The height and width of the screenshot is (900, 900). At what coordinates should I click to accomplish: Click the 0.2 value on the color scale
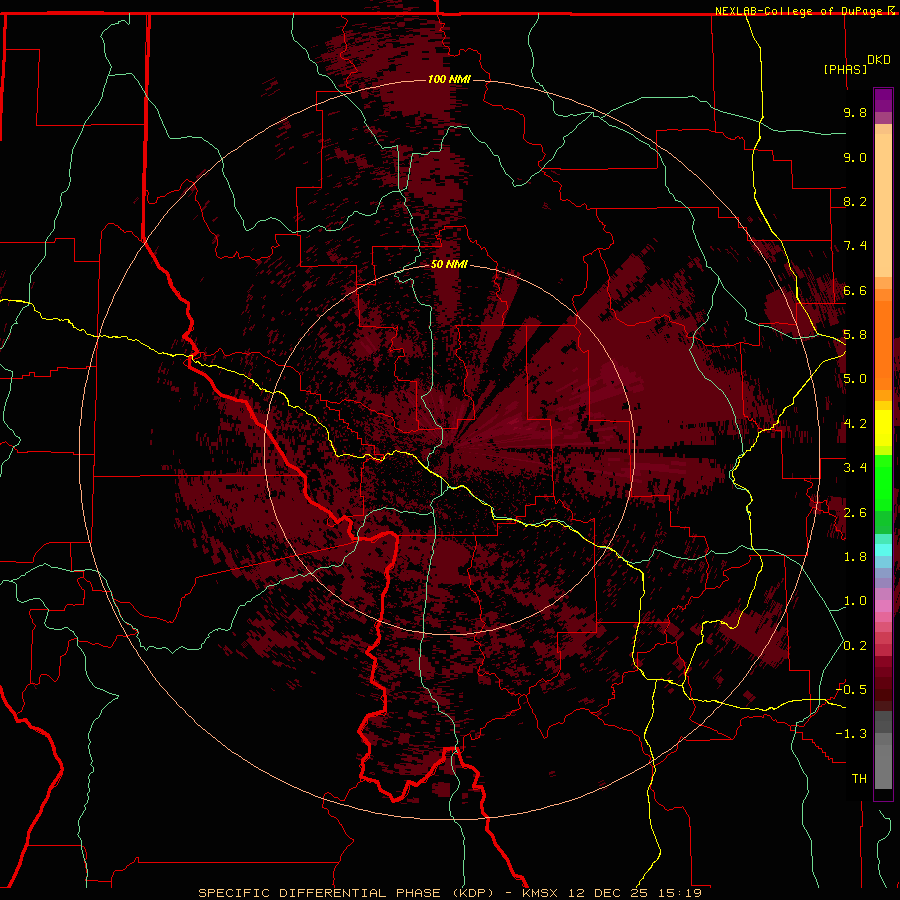click(x=855, y=646)
